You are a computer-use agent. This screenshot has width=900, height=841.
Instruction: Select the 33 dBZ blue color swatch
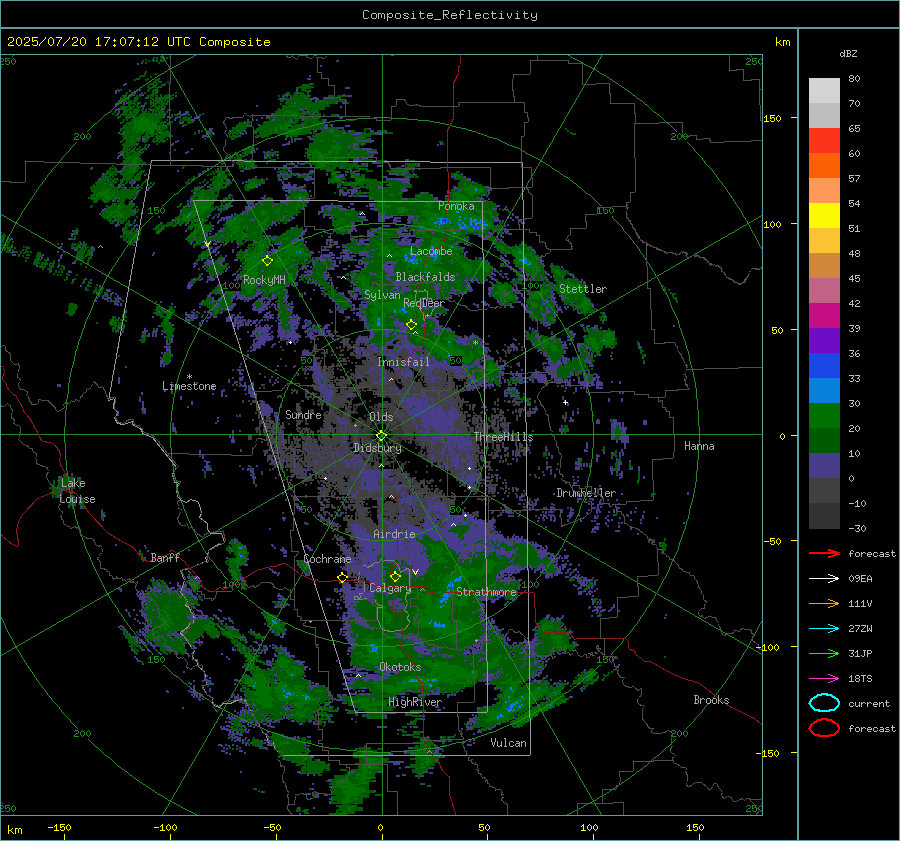[824, 366]
